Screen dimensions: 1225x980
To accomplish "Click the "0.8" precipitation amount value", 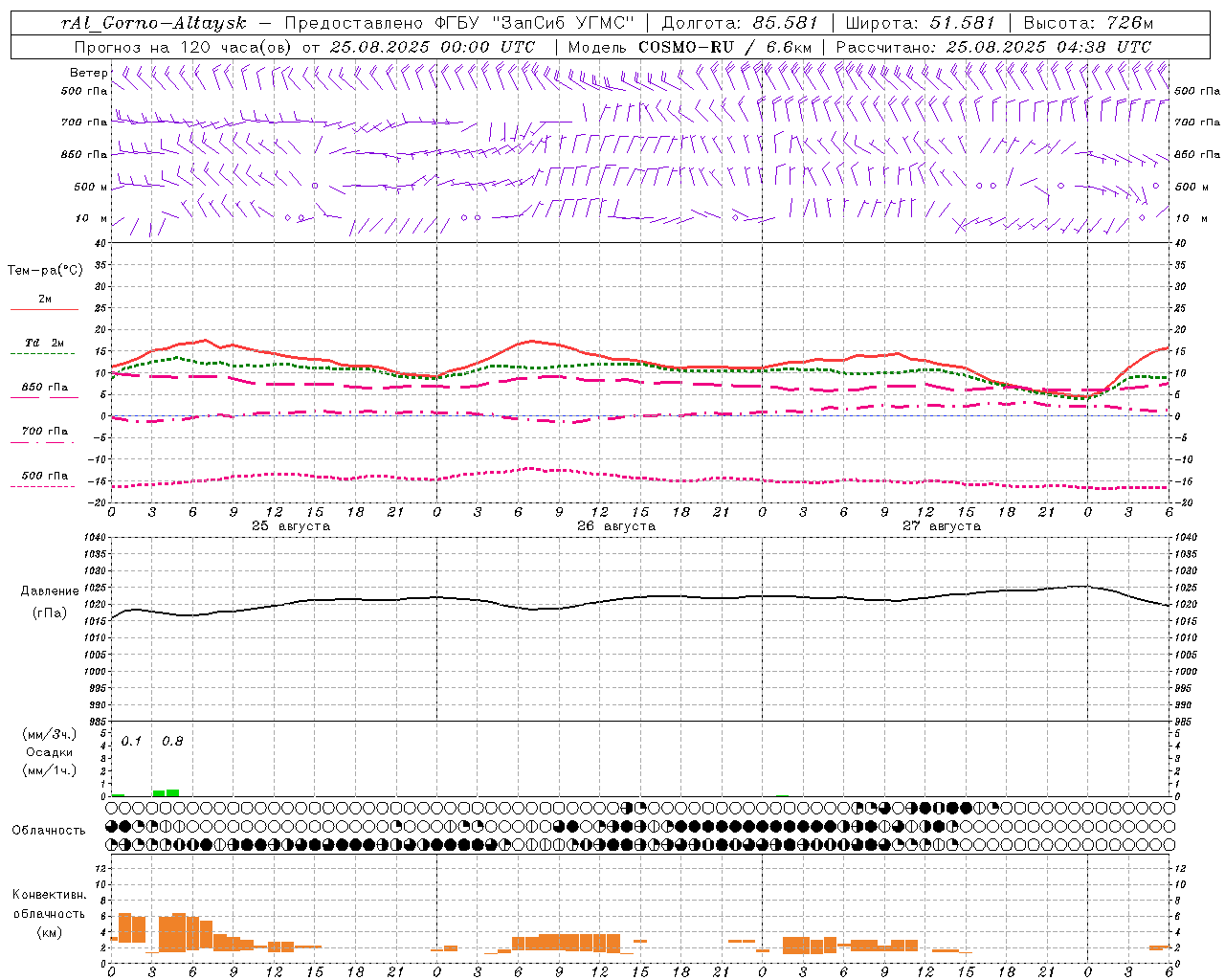I will 172,742.
